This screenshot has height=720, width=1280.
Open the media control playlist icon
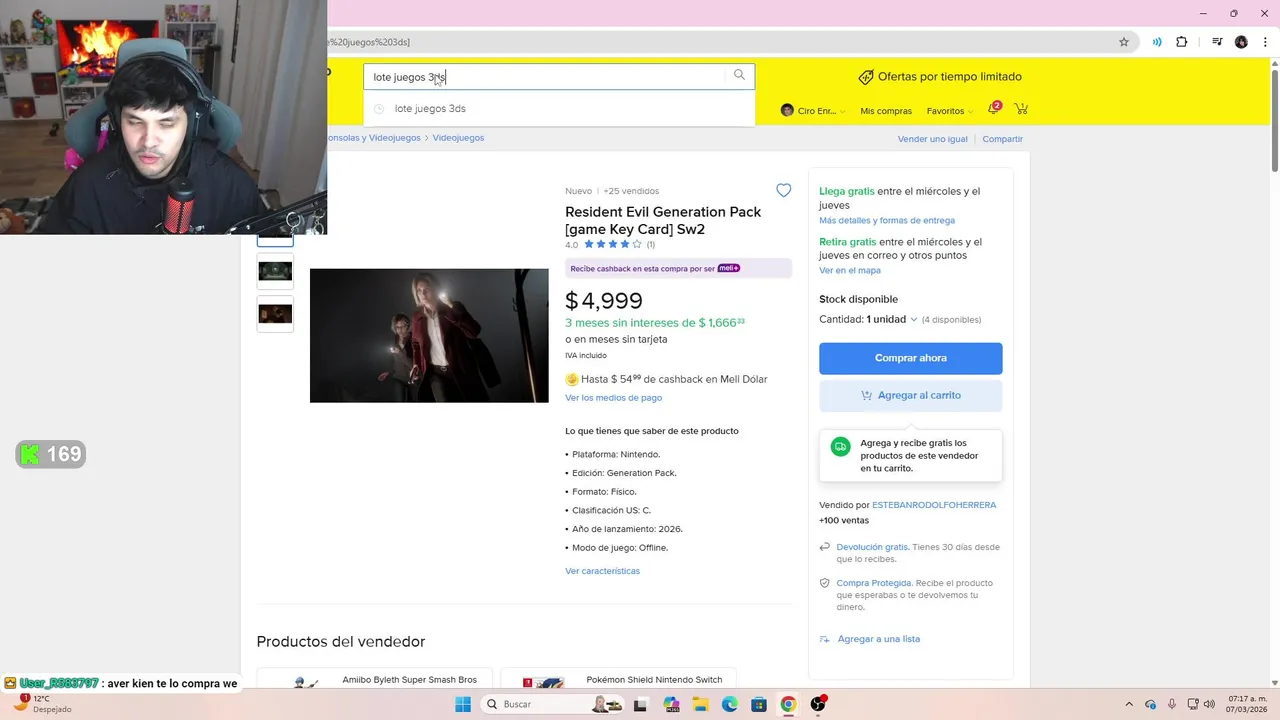[1217, 42]
